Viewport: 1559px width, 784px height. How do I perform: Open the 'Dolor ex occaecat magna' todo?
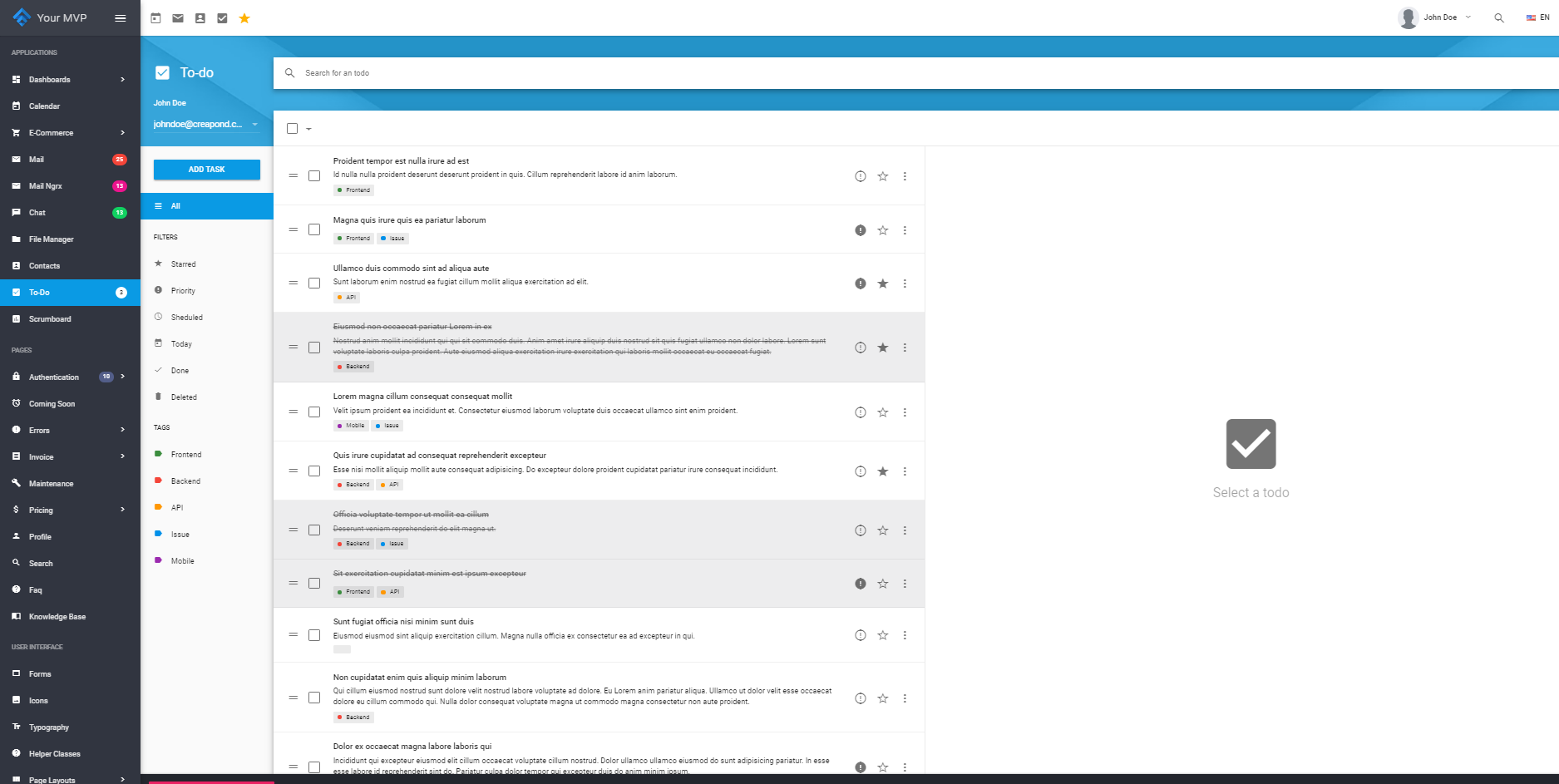[x=599, y=753]
